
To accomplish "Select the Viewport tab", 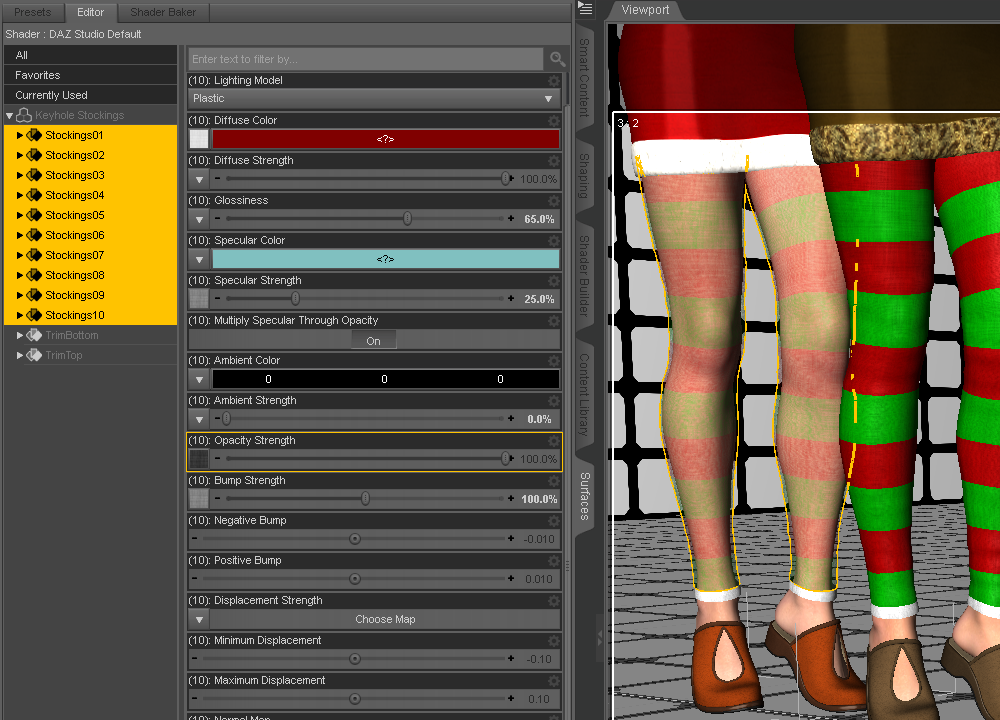I will point(645,10).
